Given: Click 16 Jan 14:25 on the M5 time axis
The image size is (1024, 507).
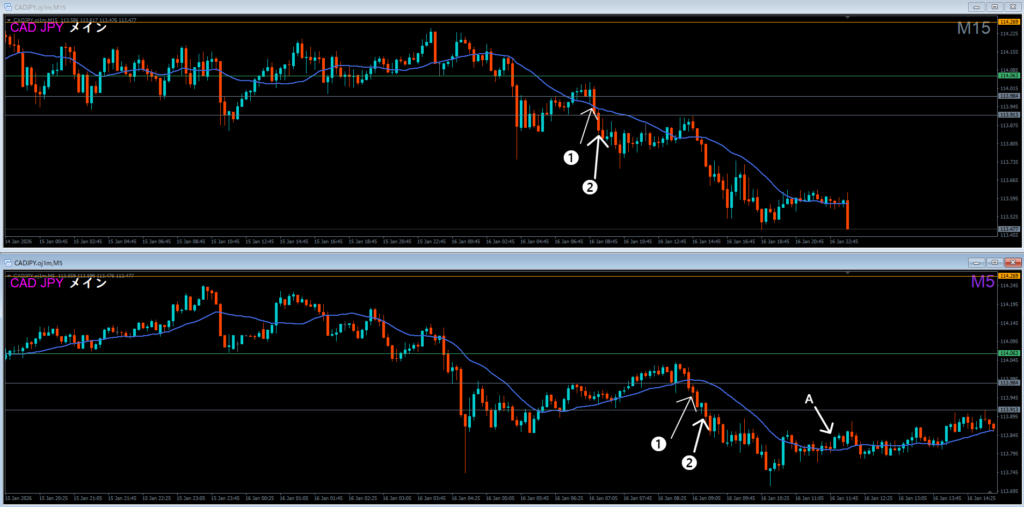Looking at the screenshot, I should click(x=984, y=497).
